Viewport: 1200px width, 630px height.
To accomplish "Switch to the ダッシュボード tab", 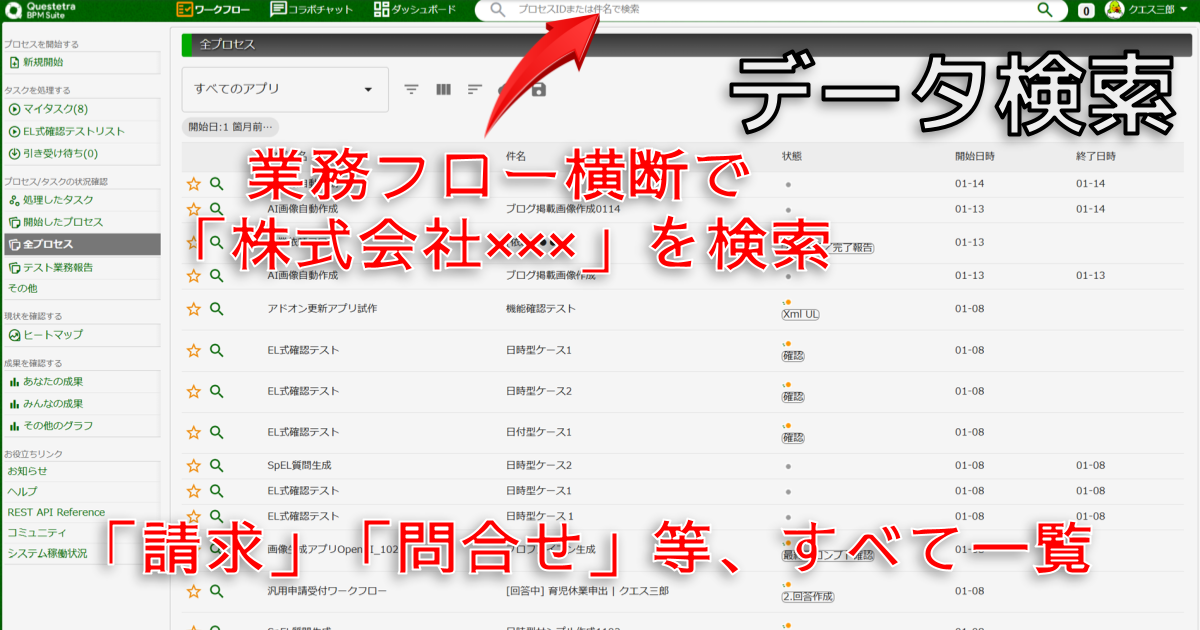I will [x=414, y=9].
